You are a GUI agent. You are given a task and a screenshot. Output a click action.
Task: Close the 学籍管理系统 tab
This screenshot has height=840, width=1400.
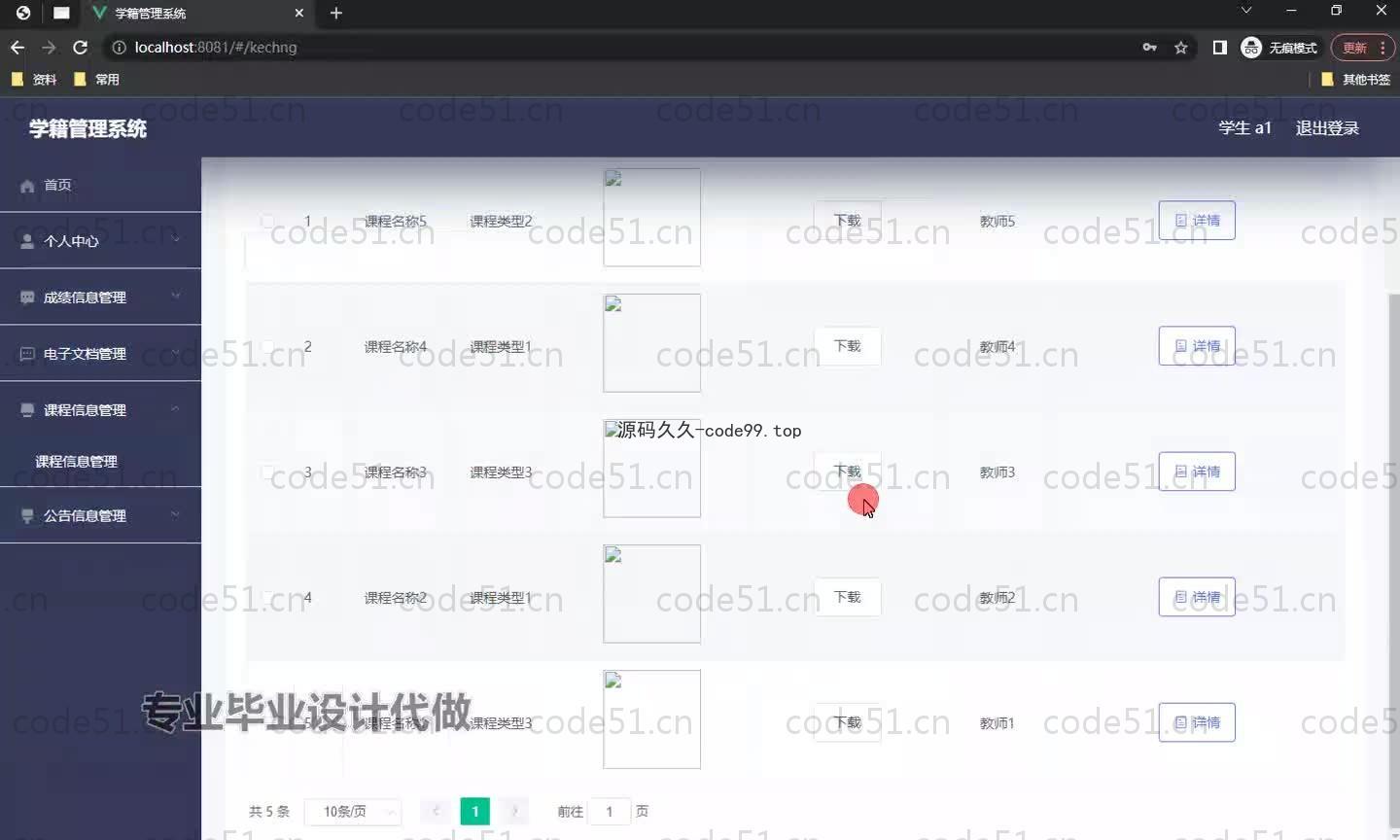pos(299,13)
